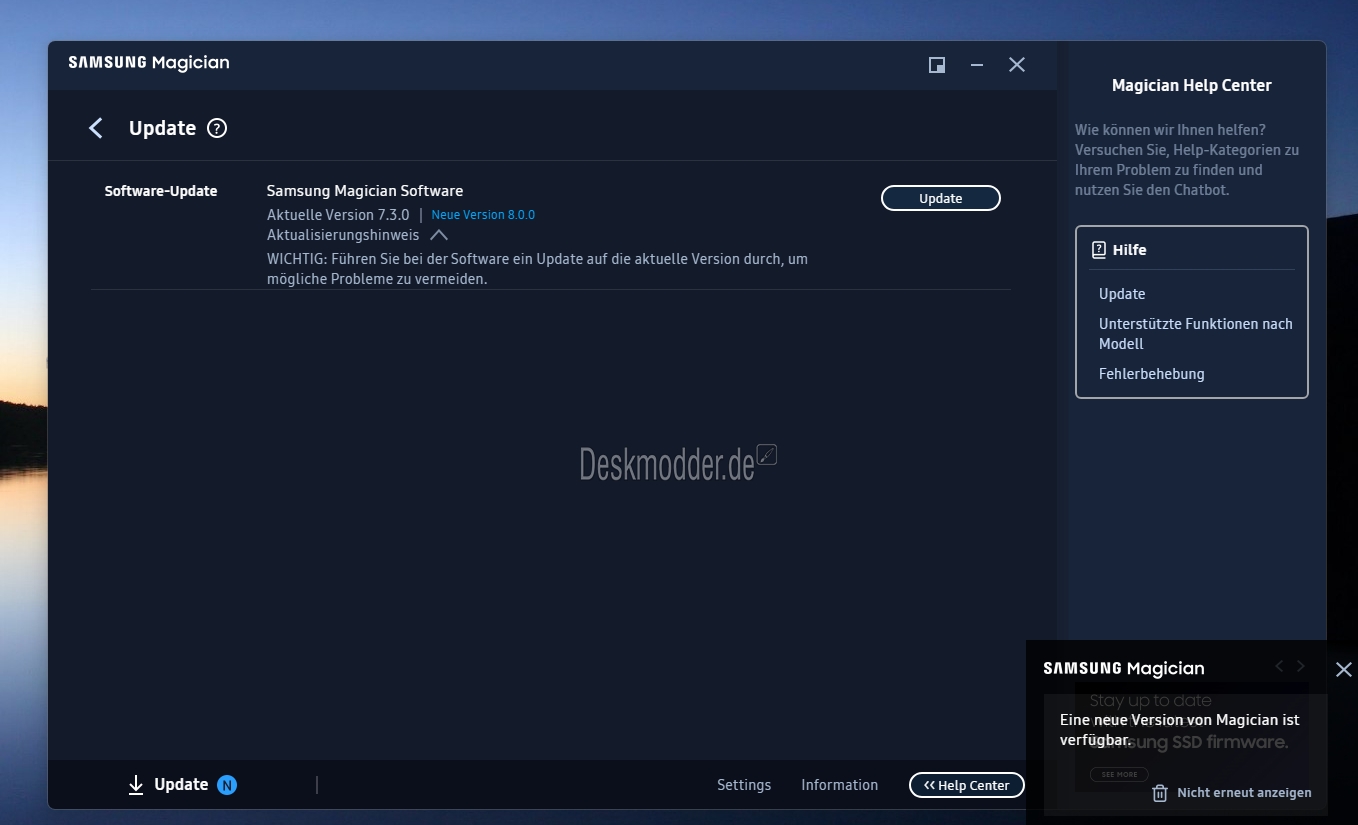Screen dimensions: 1358x825
Task: Click the Hilfe book icon
Action: [x=1098, y=250]
